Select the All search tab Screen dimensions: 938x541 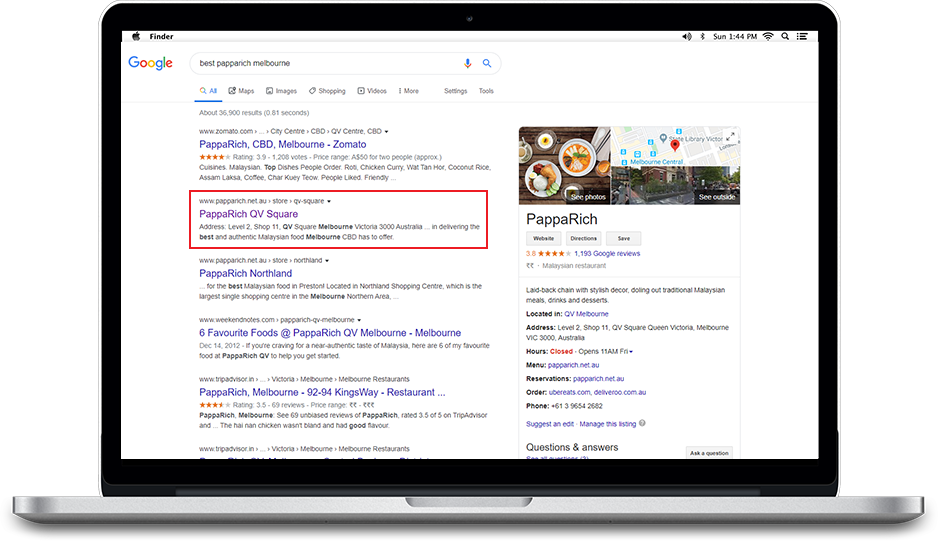click(x=209, y=91)
